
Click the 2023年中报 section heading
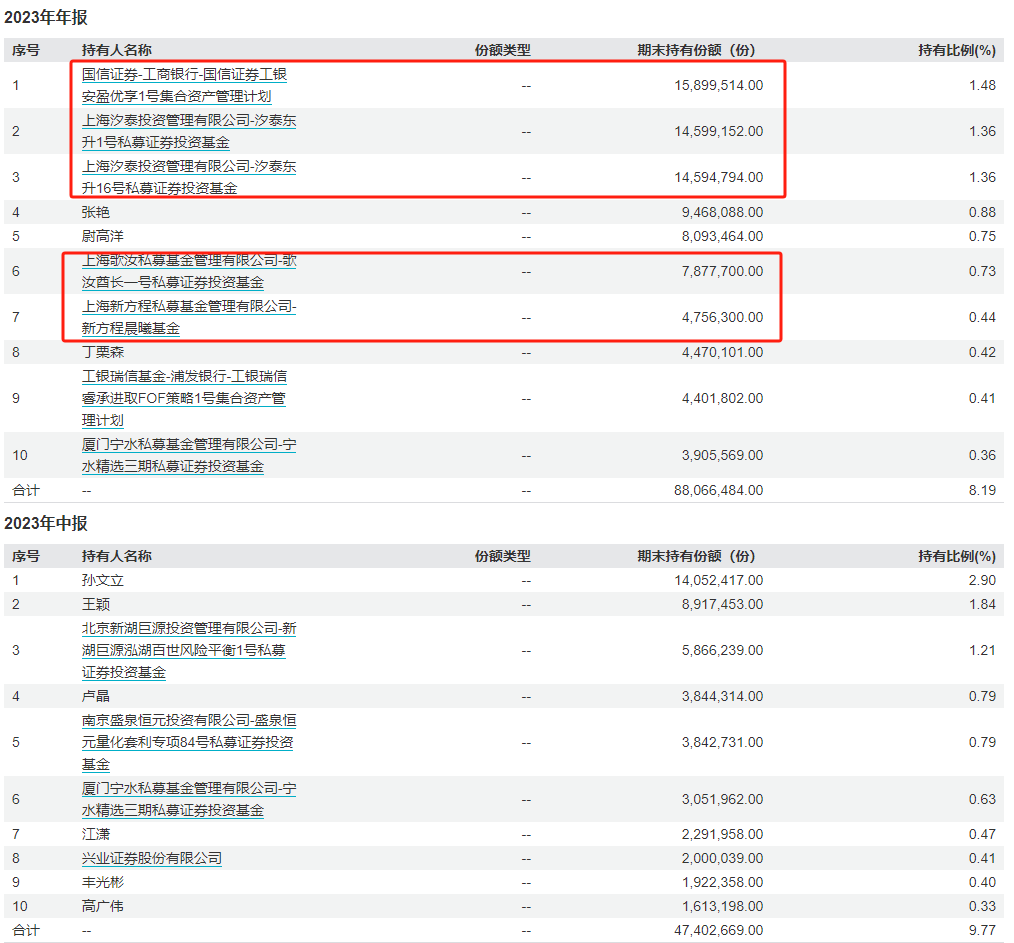(x=46, y=523)
